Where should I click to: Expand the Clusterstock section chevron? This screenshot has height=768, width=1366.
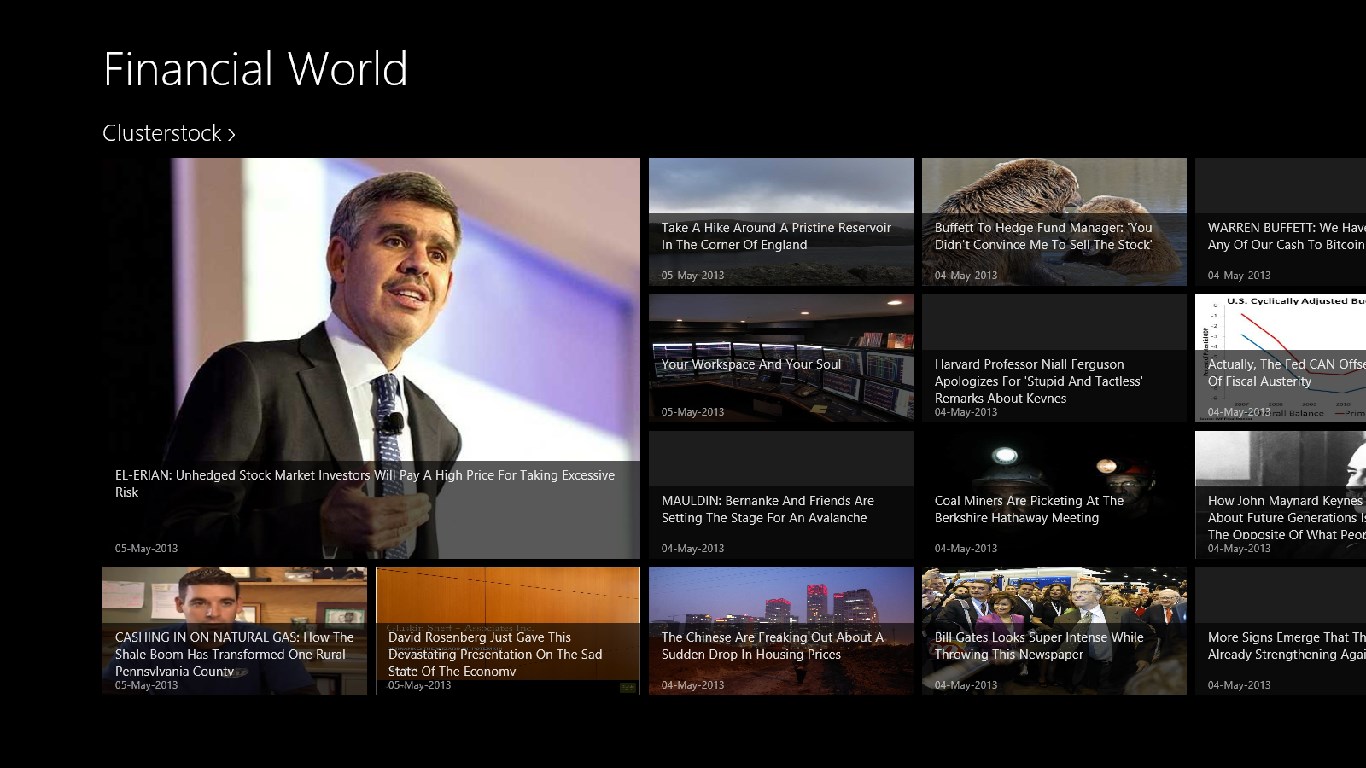coord(231,134)
